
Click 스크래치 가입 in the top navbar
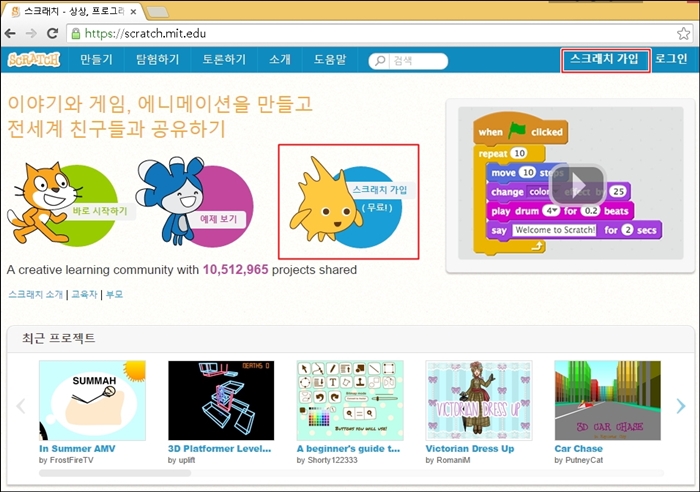[x=605, y=59]
